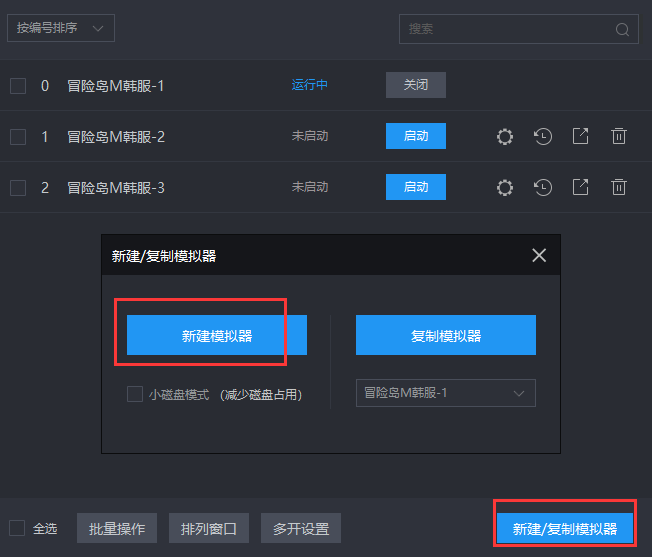Viewport: 652px width, 557px height.
Task: Click bottom 新建/复制模拟器 button
Action: (565, 528)
